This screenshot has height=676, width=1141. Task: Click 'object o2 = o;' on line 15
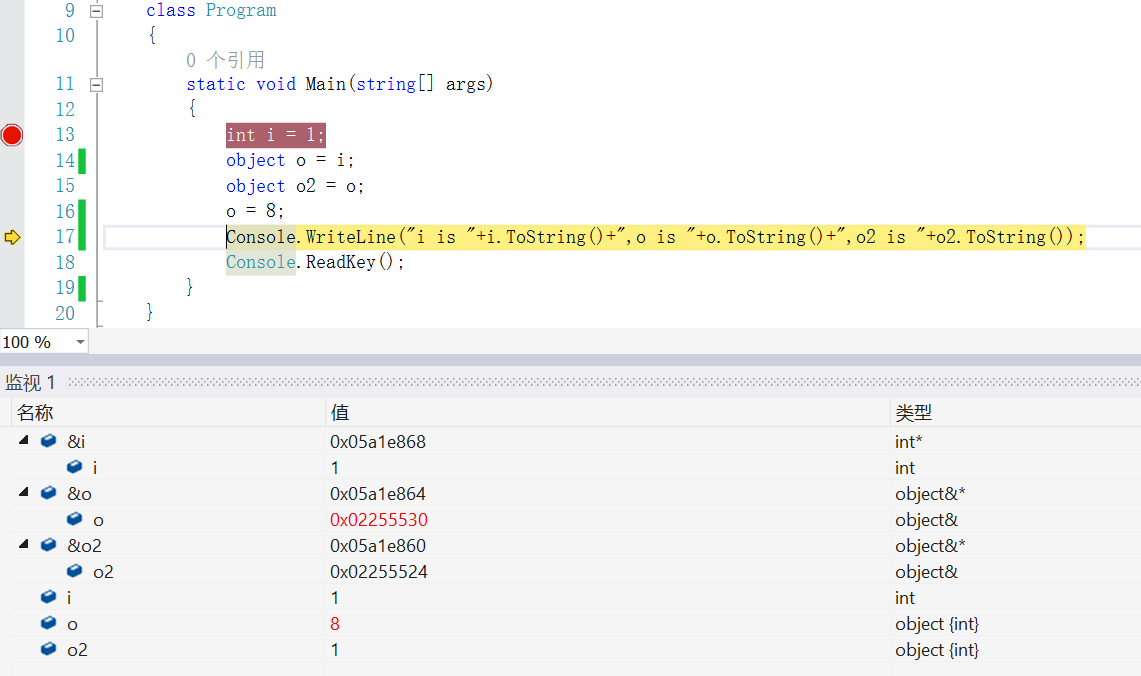tap(295, 186)
